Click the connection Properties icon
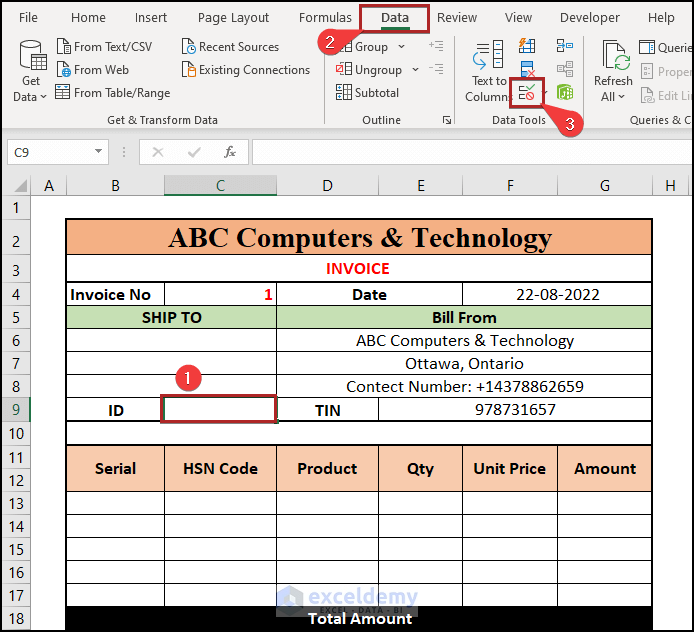The image size is (694, 632). [x=666, y=71]
